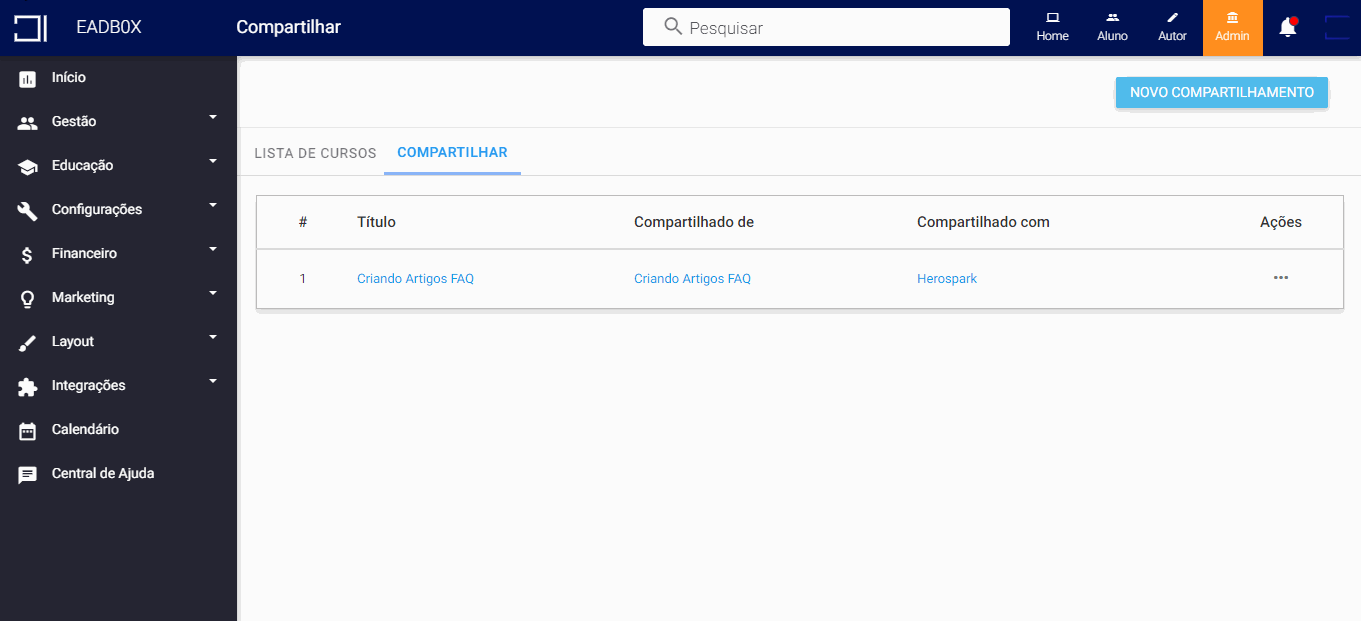1361x621 pixels.
Task: Click the Gestão people icon
Action: pyautogui.click(x=28, y=122)
